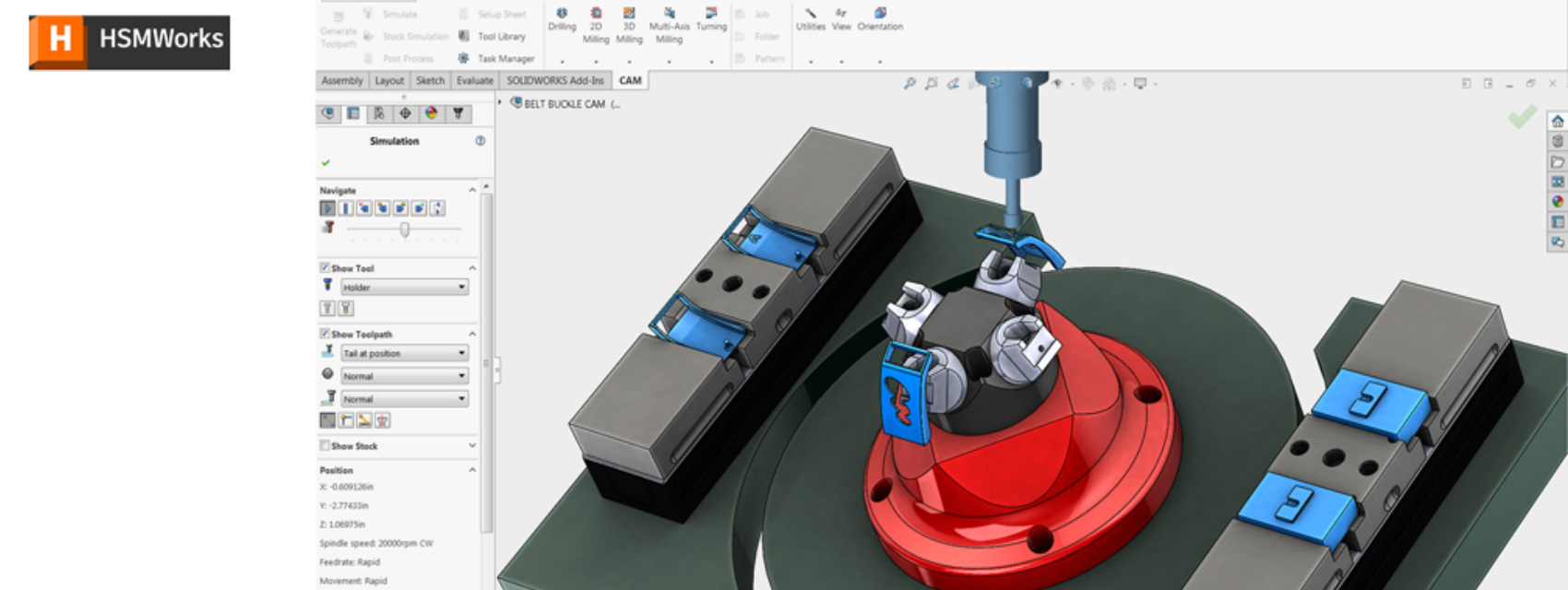Image resolution: width=1568 pixels, height=590 pixels.
Task: Expand the Show Stock section
Action: click(x=472, y=446)
